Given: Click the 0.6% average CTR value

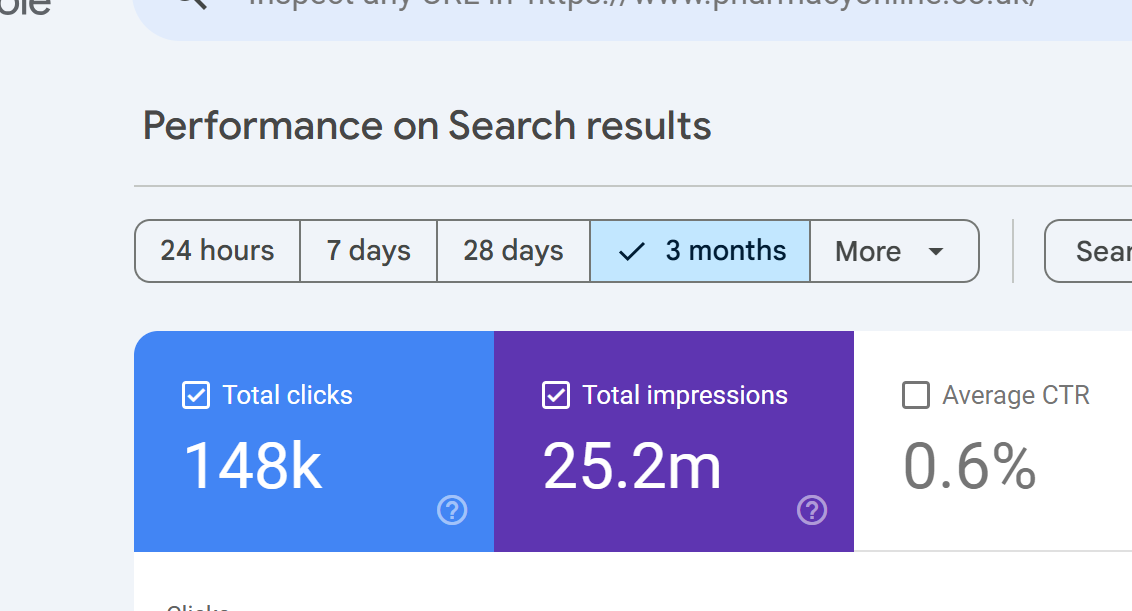Looking at the screenshot, I should 969,467.
